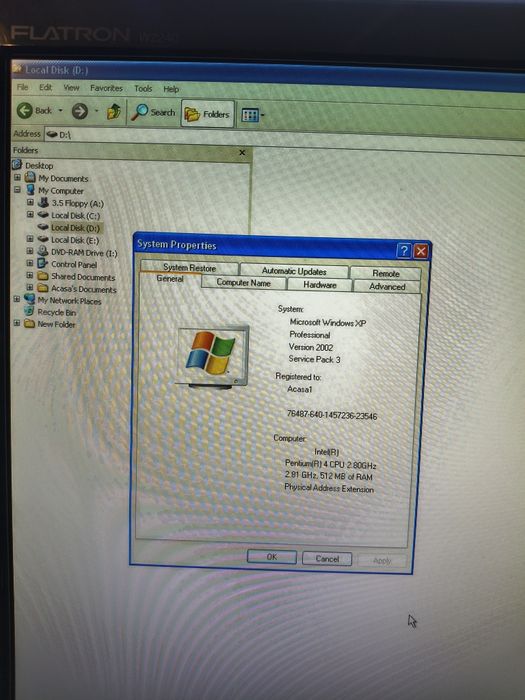
Task: Switch to Advanced tab
Action: pos(387,287)
